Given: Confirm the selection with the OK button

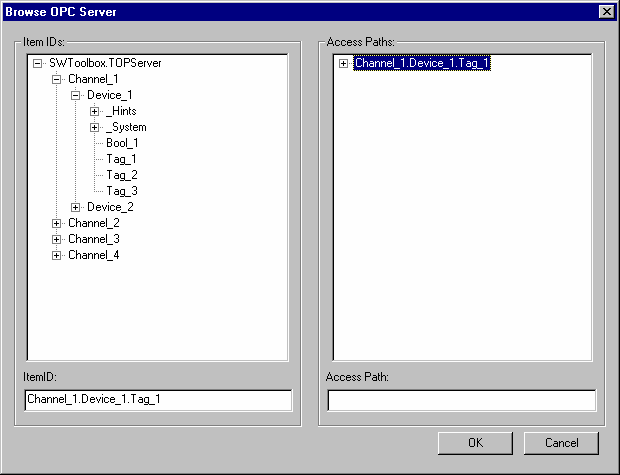Looking at the screenshot, I should (x=475, y=443).
